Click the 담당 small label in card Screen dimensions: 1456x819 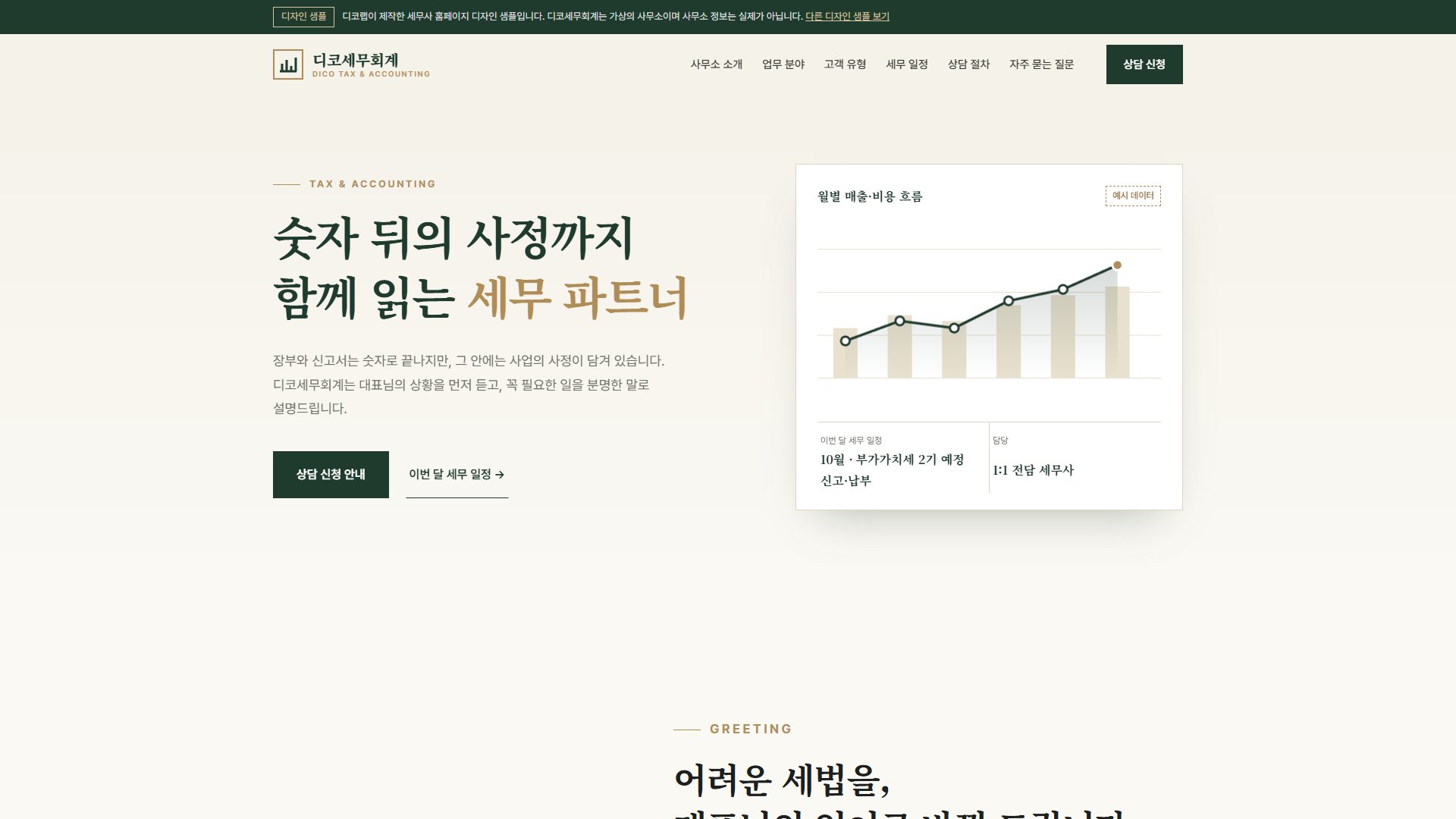pos(1000,441)
